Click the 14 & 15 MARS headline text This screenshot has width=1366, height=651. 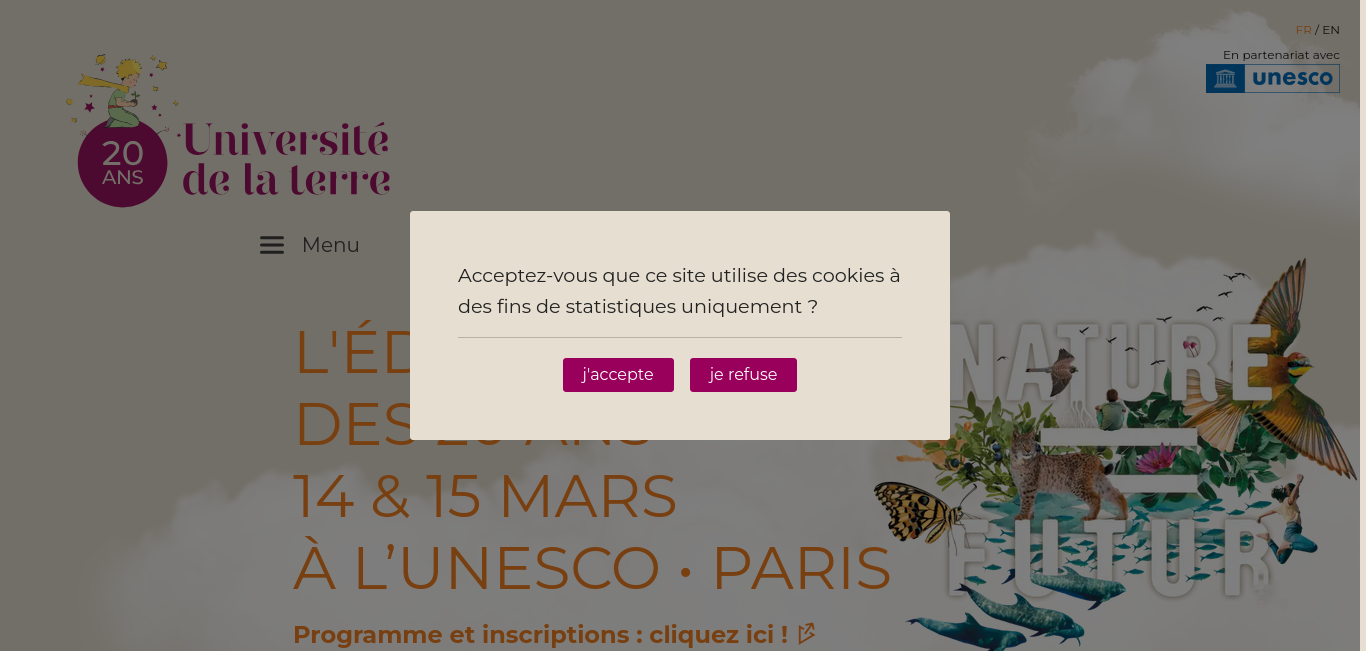click(485, 496)
